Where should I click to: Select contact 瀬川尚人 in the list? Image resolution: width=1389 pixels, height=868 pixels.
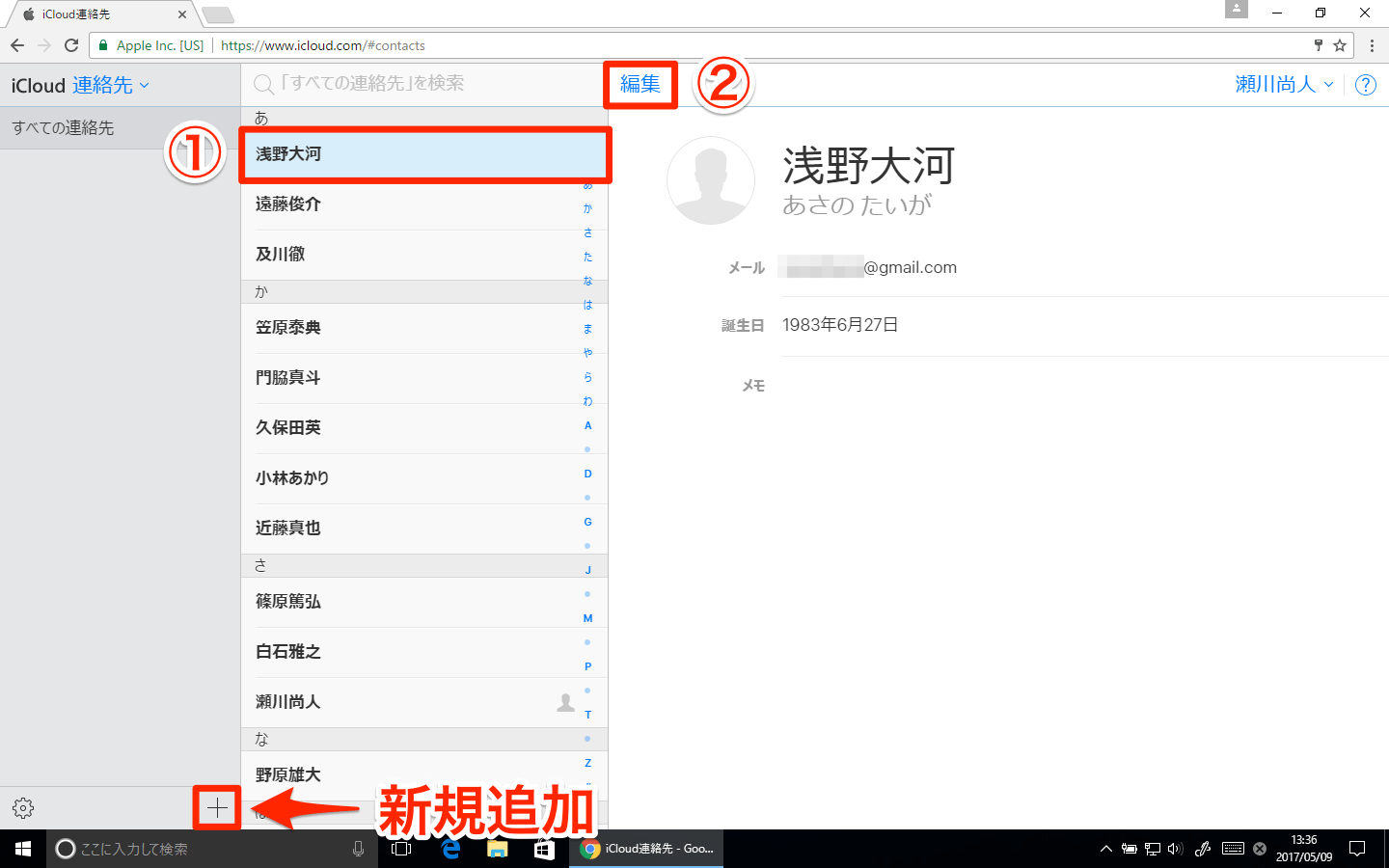click(424, 702)
